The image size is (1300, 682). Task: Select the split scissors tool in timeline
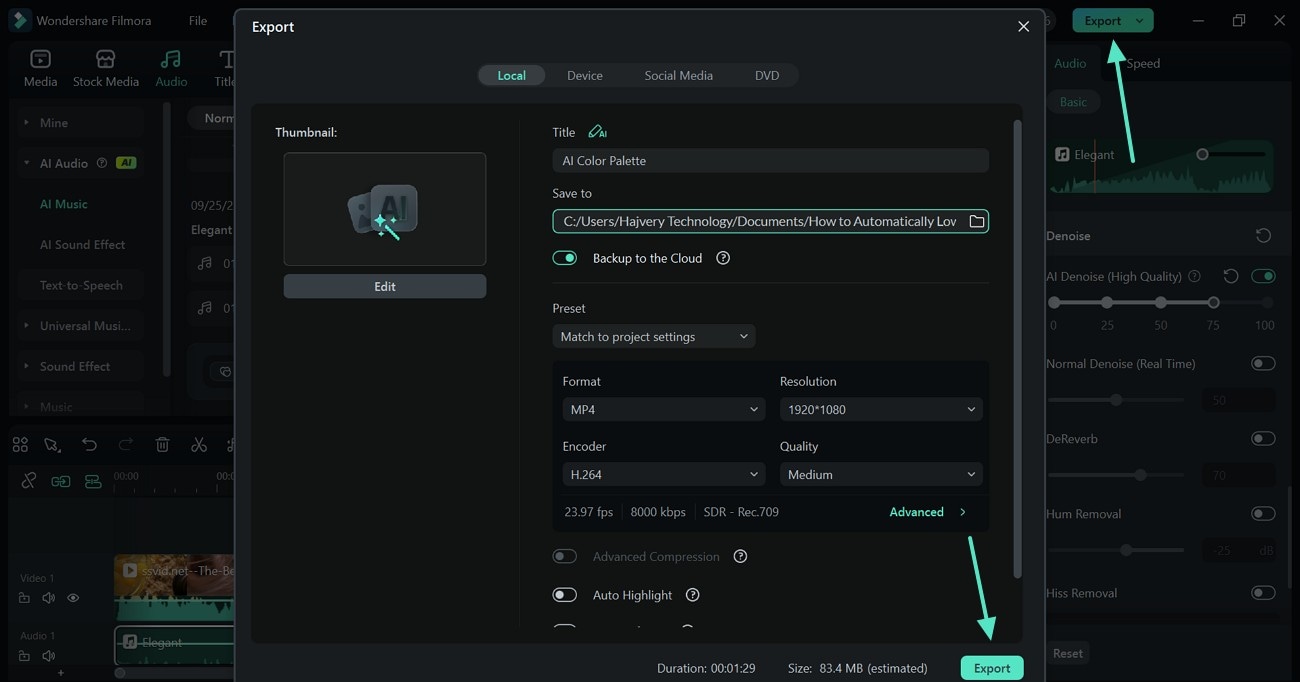point(199,445)
